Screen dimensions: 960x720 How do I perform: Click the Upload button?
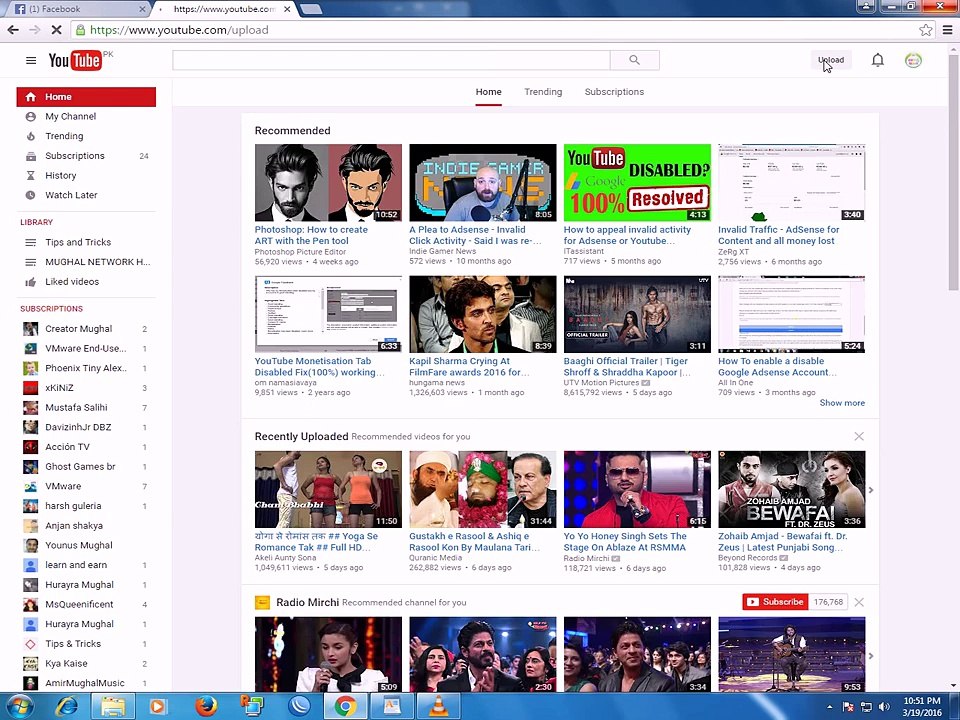831,60
